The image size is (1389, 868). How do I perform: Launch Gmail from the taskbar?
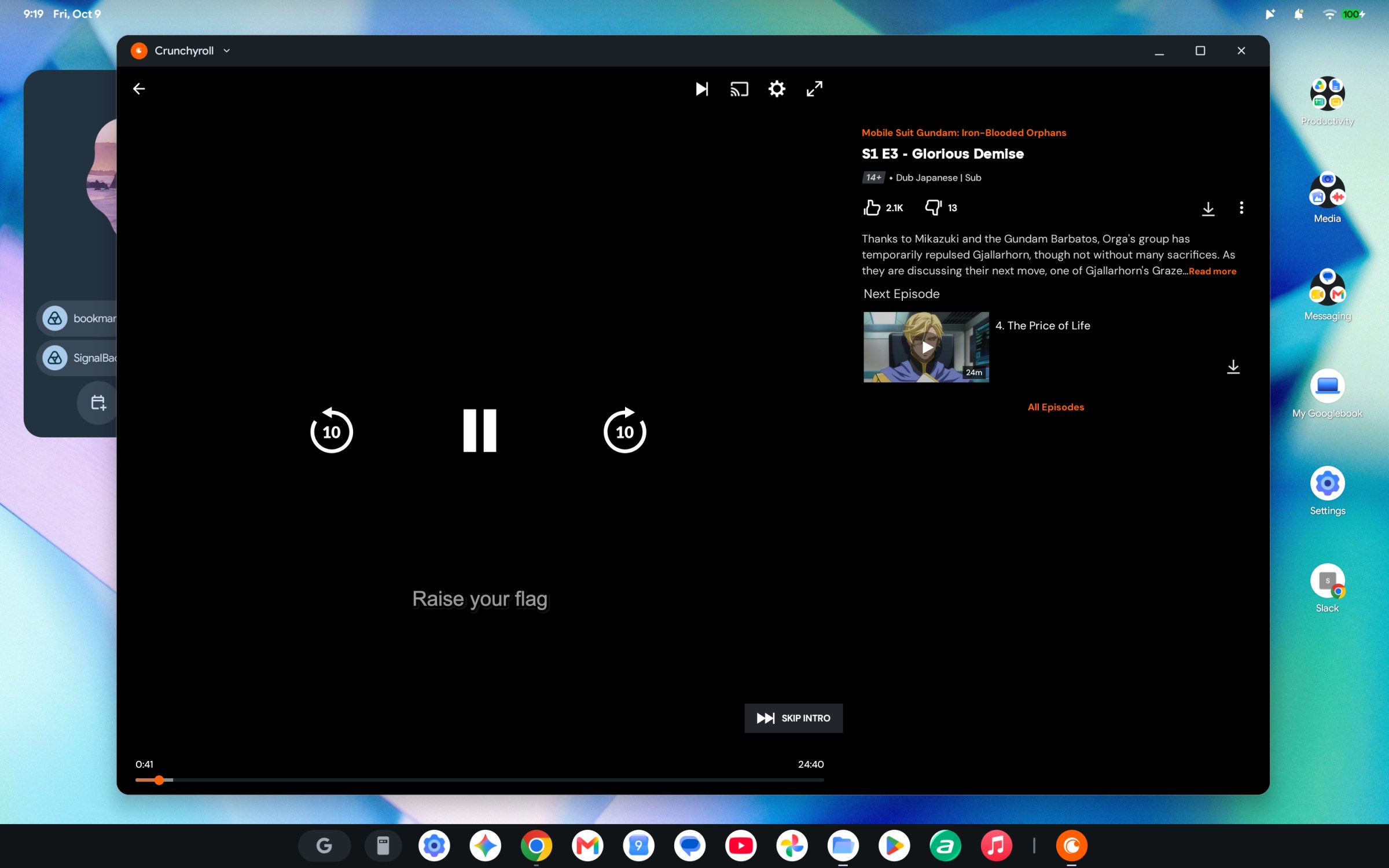click(587, 845)
